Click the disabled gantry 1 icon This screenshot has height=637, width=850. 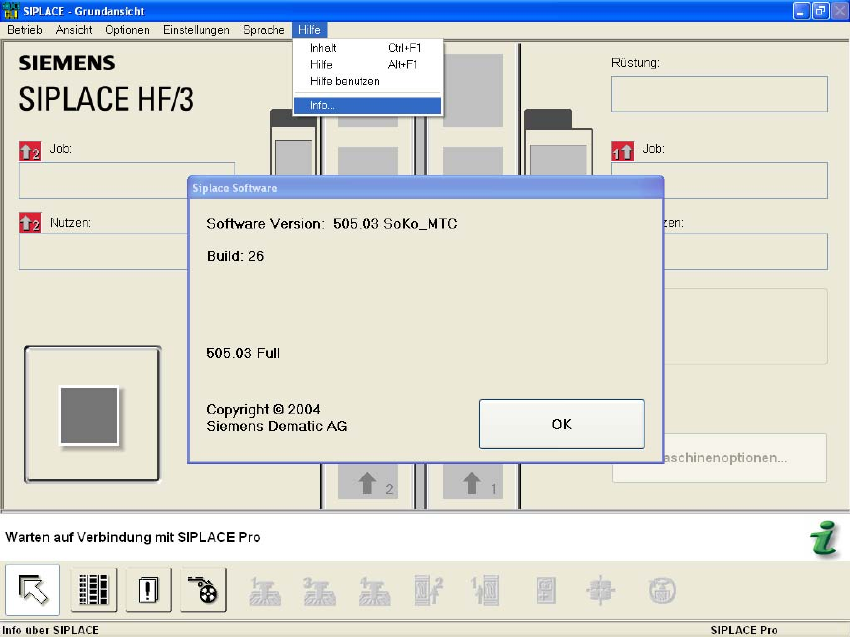pyautogui.click(x=265, y=591)
